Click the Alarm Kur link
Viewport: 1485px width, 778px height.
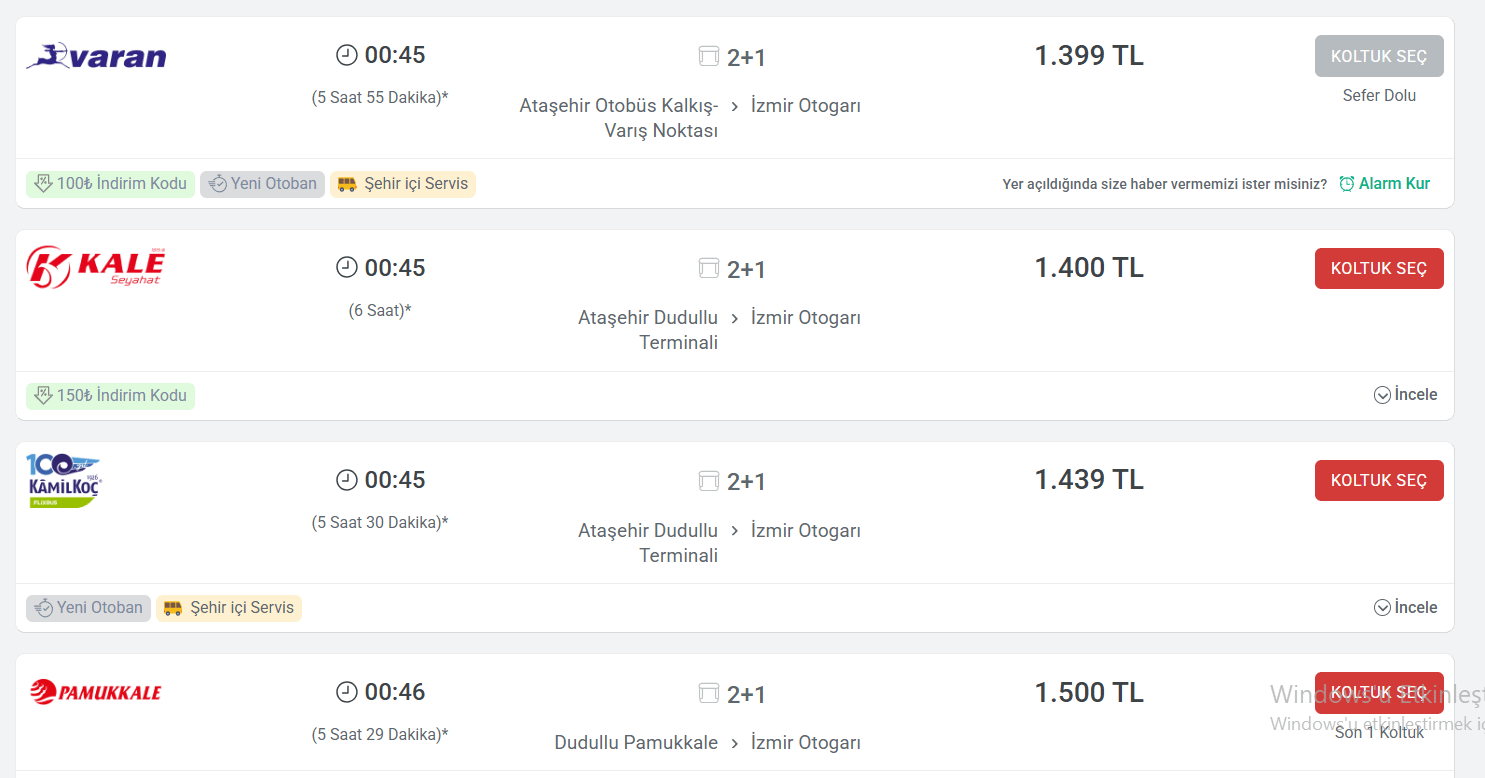(x=1394, y=184)
